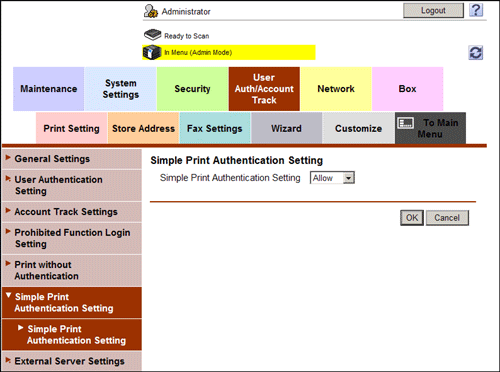500x372 pixels.
Task: Click the Administrator user icon
Action: click(x=150, y=11)
